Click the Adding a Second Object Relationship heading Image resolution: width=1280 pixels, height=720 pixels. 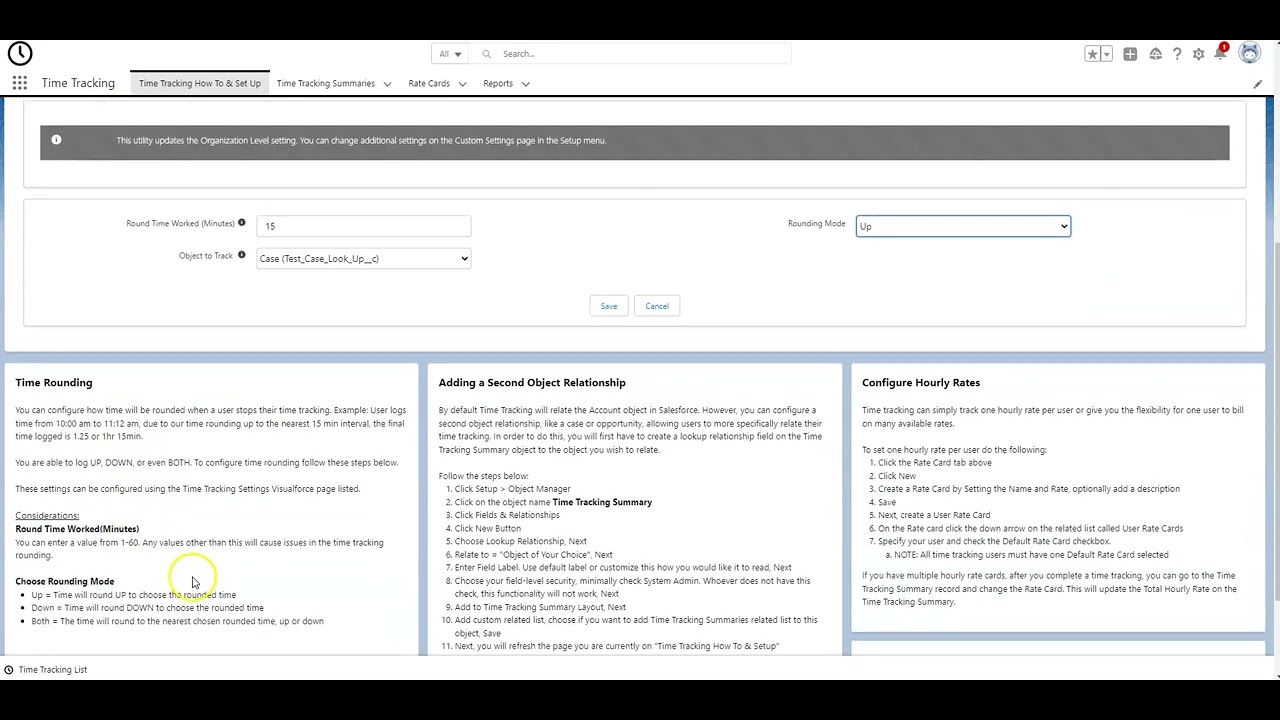pos(532,383)
